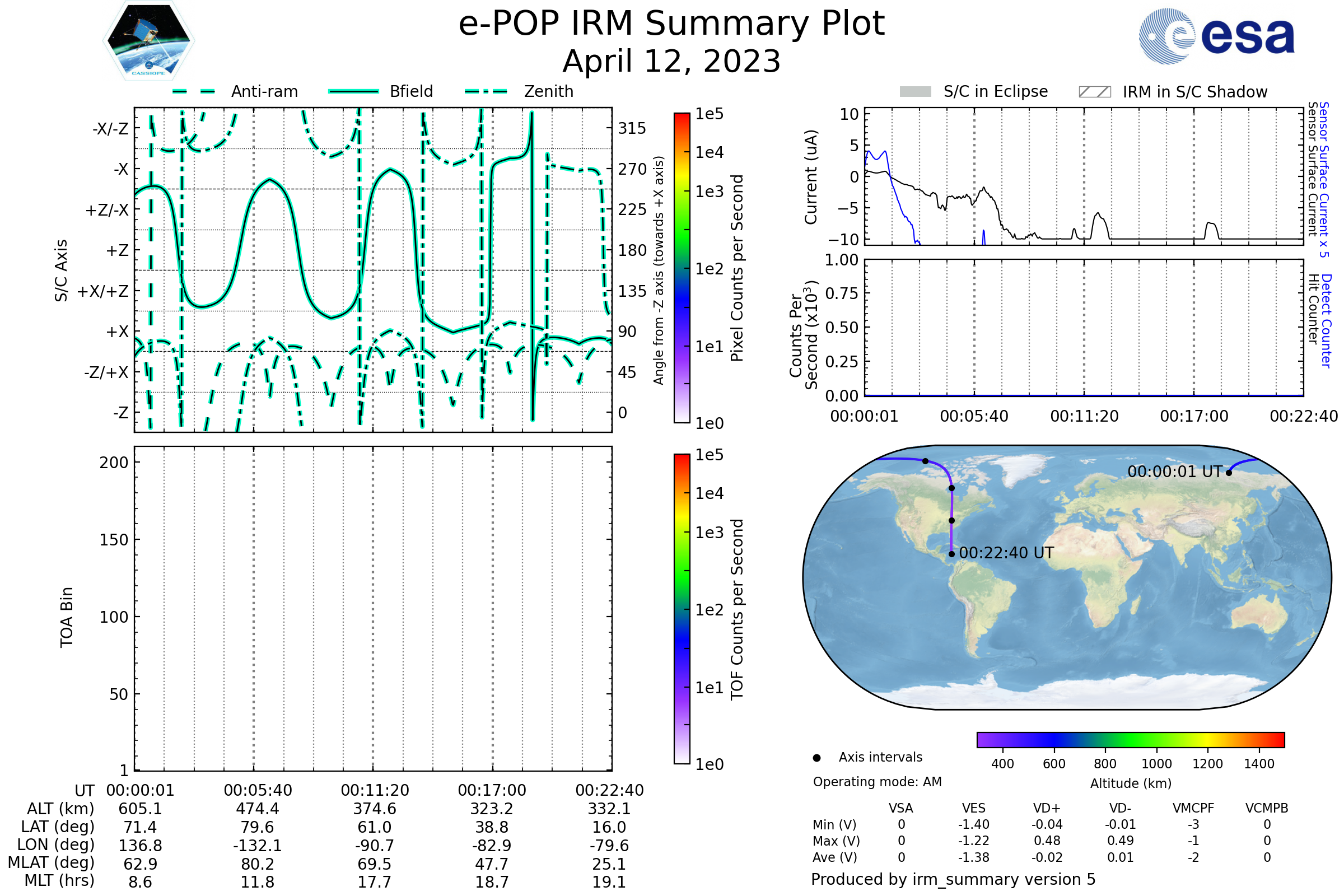The height and width of the screenshot is (896, 1344).
Task: Click the Operating mode: AM label
Action: 878,782
